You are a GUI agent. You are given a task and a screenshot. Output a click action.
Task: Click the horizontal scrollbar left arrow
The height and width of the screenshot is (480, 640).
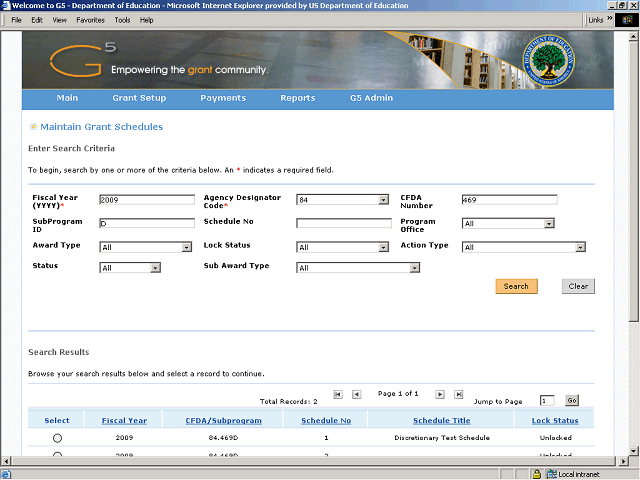point(6,461)
